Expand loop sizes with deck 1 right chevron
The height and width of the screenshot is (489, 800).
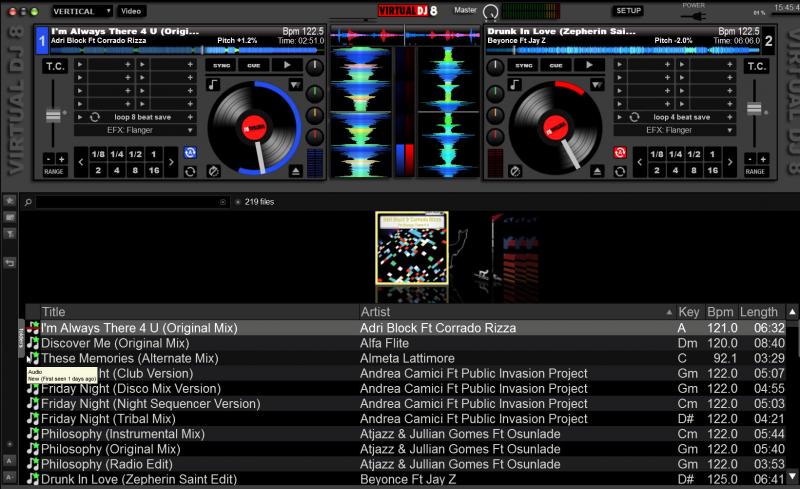coord(171,162)
